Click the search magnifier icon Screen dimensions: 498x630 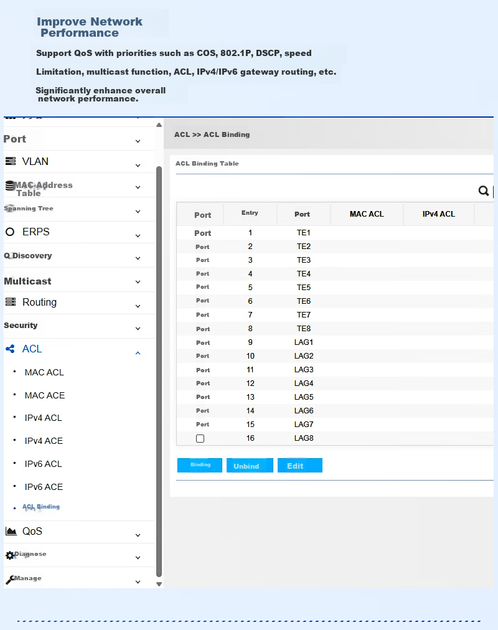click(x=484, y=191)
